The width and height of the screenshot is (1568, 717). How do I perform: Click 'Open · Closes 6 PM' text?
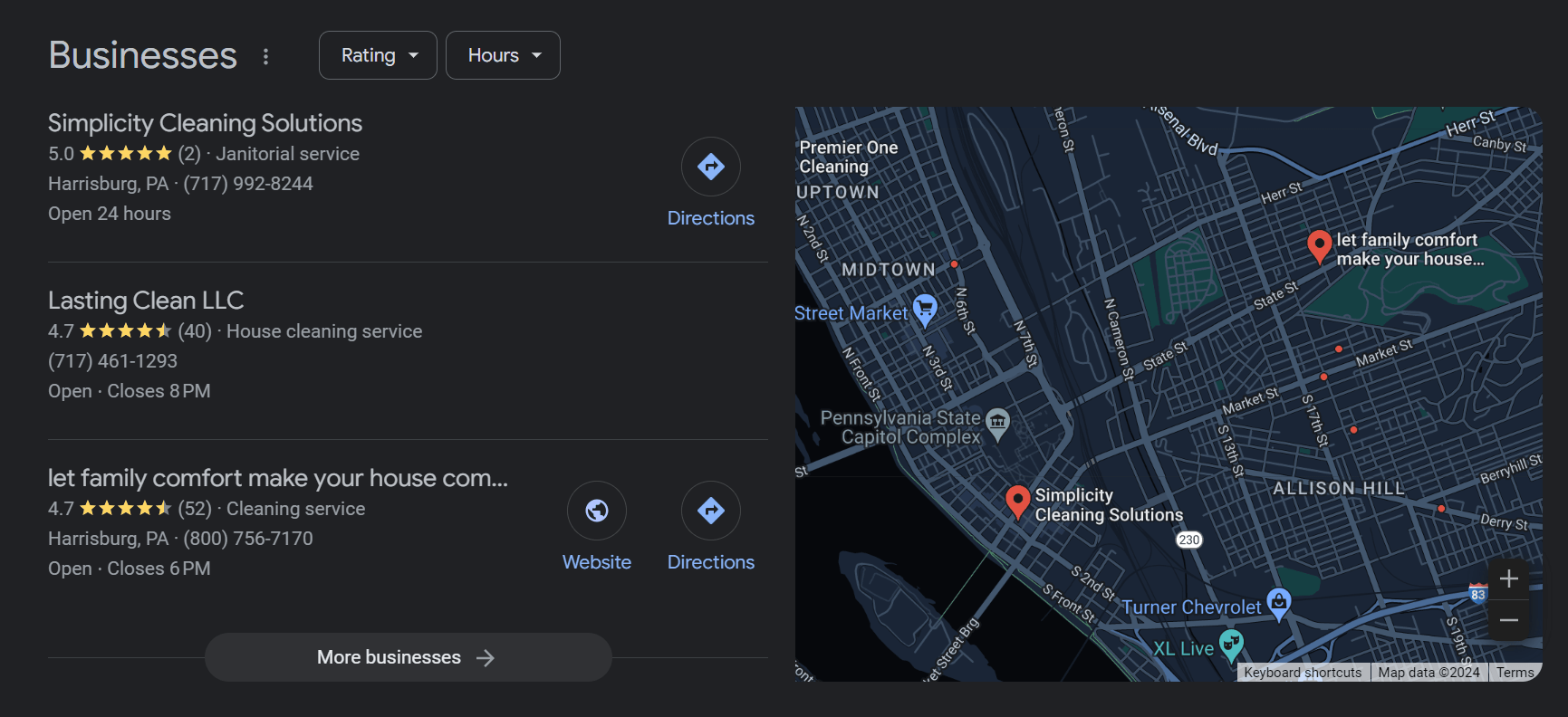coord(130,569)
